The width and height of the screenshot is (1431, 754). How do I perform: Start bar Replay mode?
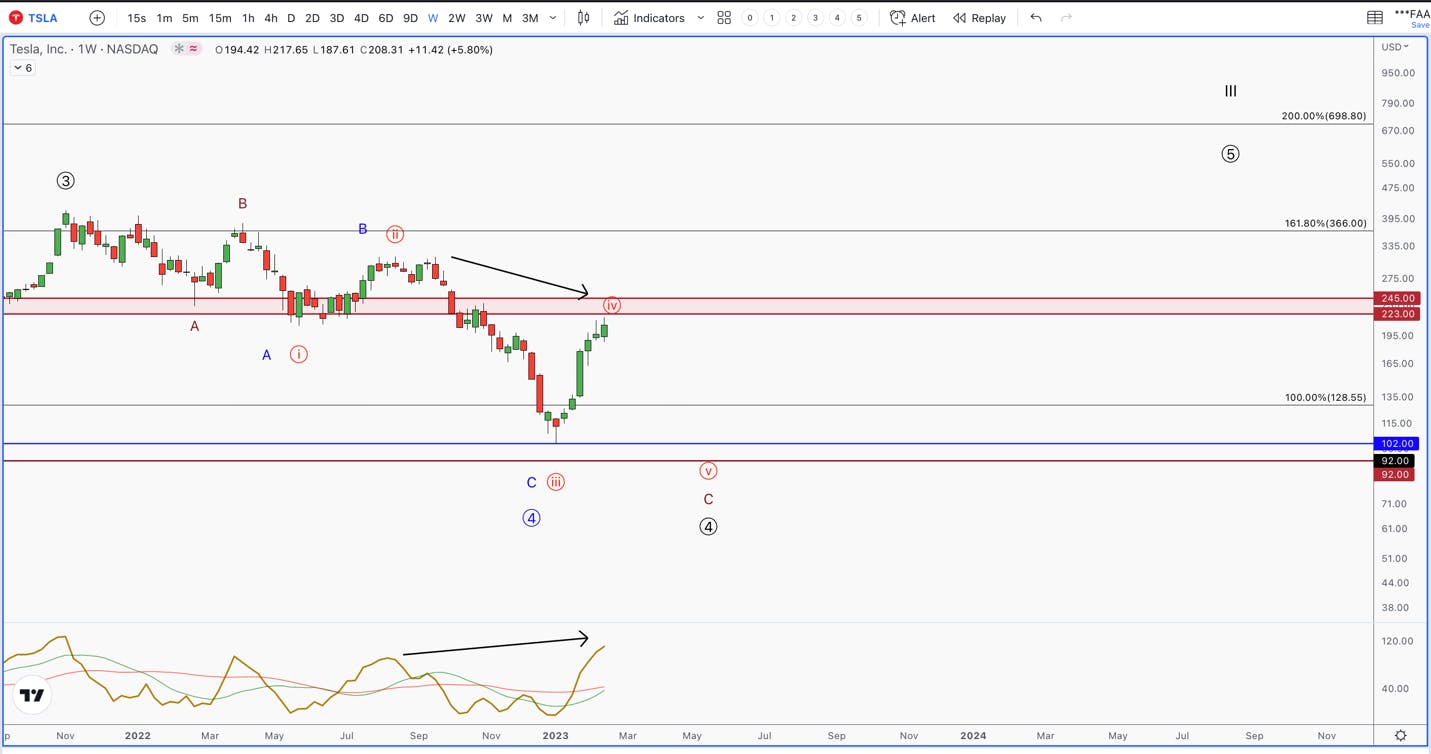pos(980,18)
